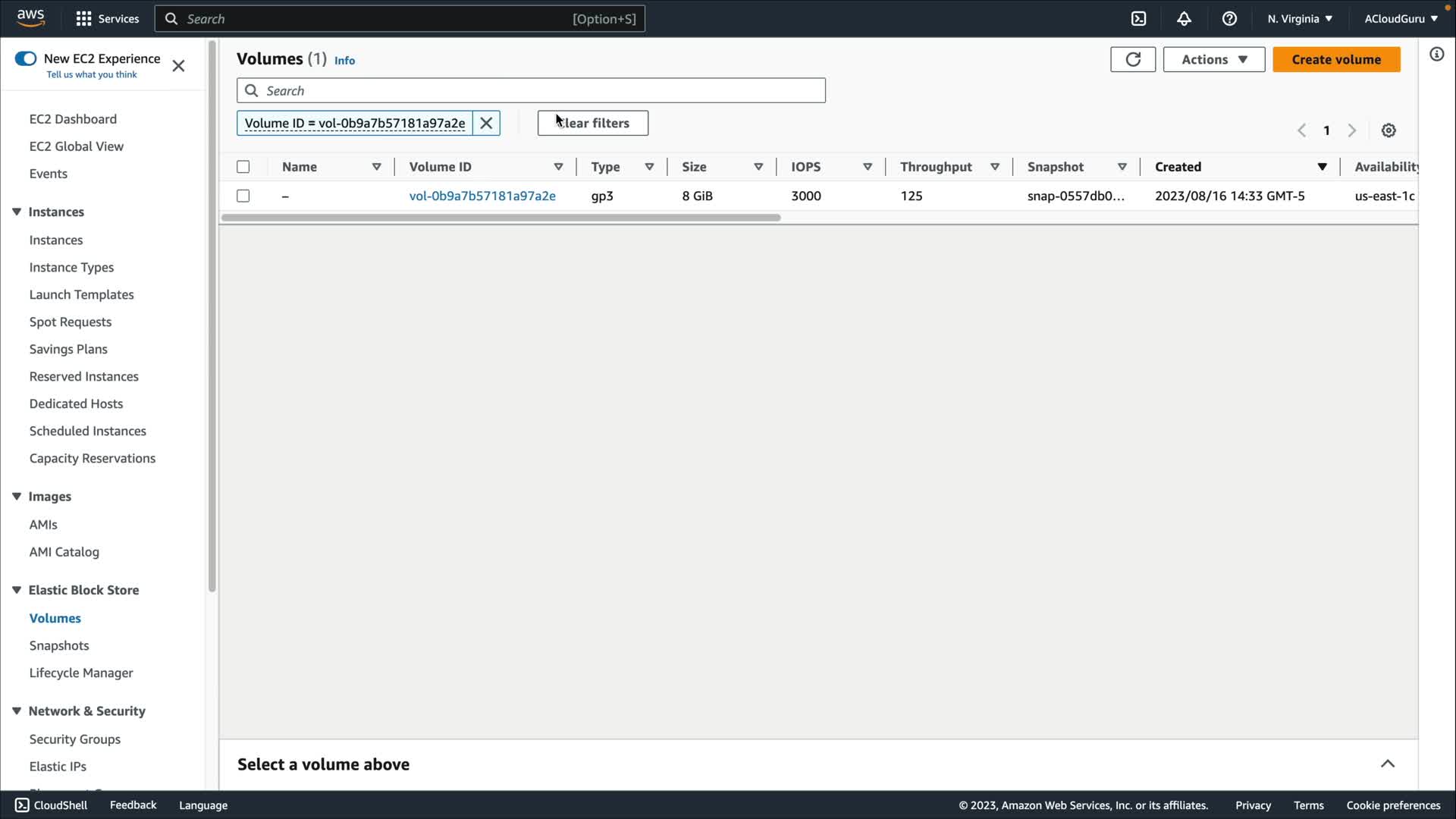The height and width of the screenshot is (819, 1456).
Task: Click the volumes Search field
Action: pyautogui.click(x=531, y=90)
